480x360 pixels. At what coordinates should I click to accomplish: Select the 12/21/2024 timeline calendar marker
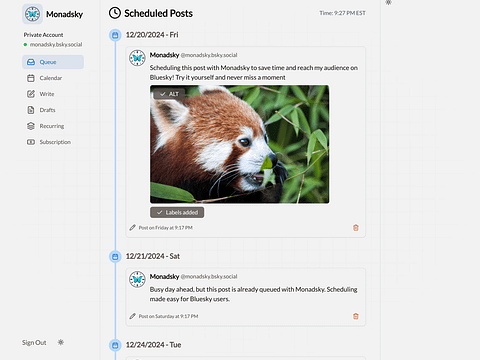click(115, 257)
